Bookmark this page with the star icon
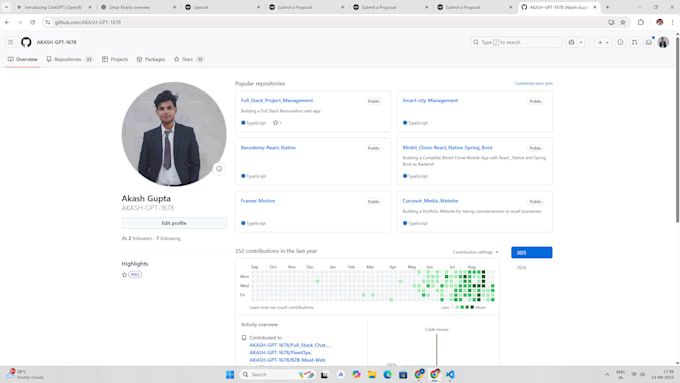This screenshot has height=383, width=680. (623, 22)
